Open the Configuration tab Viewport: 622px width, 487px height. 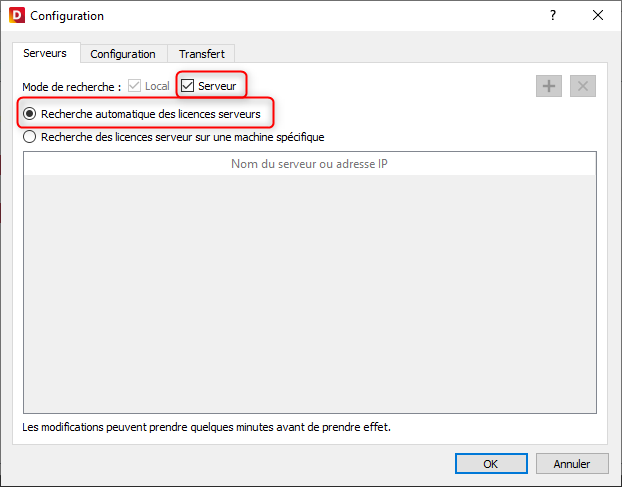click(123, 54)
